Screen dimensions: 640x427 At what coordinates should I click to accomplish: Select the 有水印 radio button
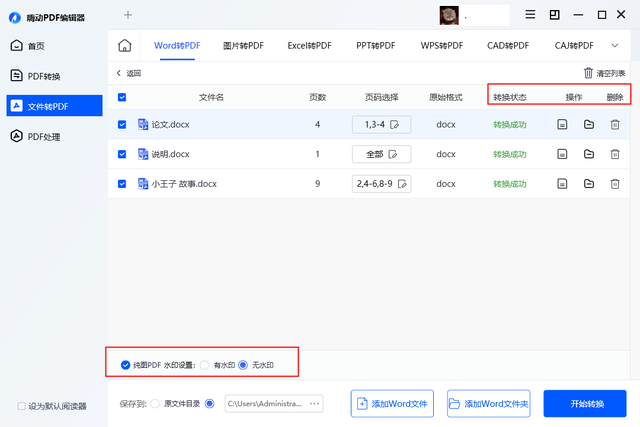point(204,365)
